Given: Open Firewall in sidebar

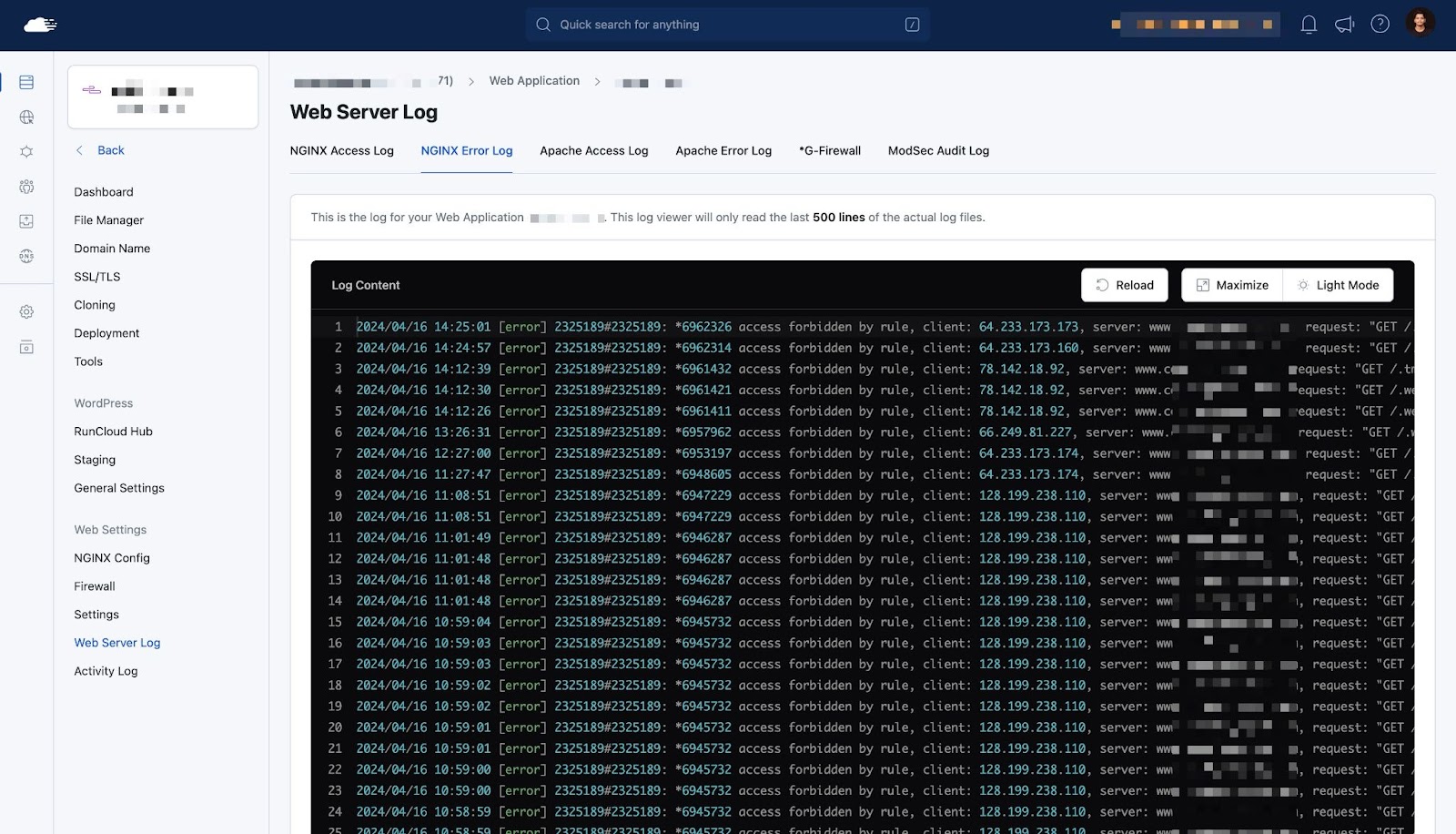Looking at the screenshot, I should click(95, 586).
